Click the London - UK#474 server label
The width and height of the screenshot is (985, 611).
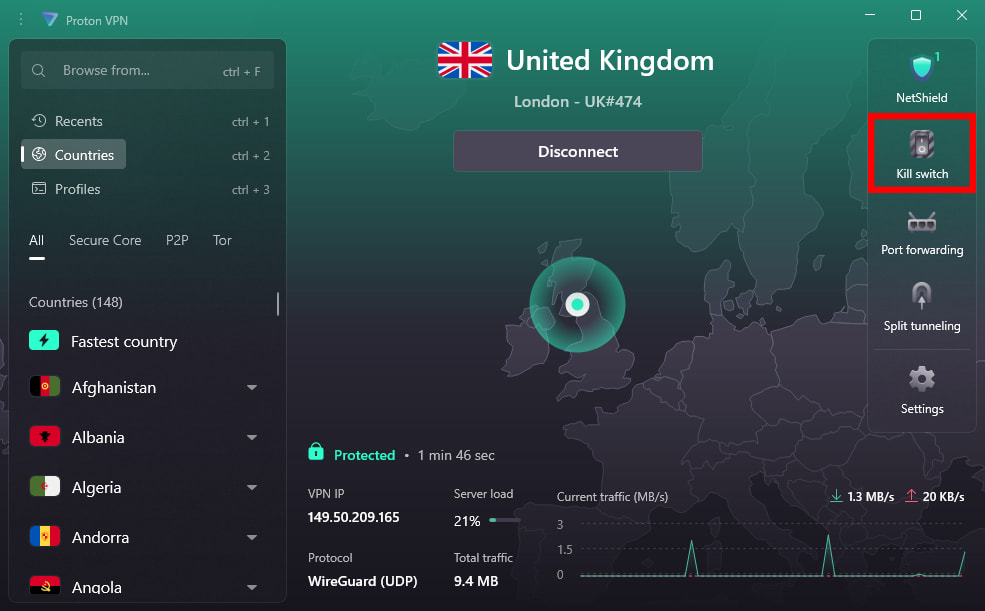(578, 101)
